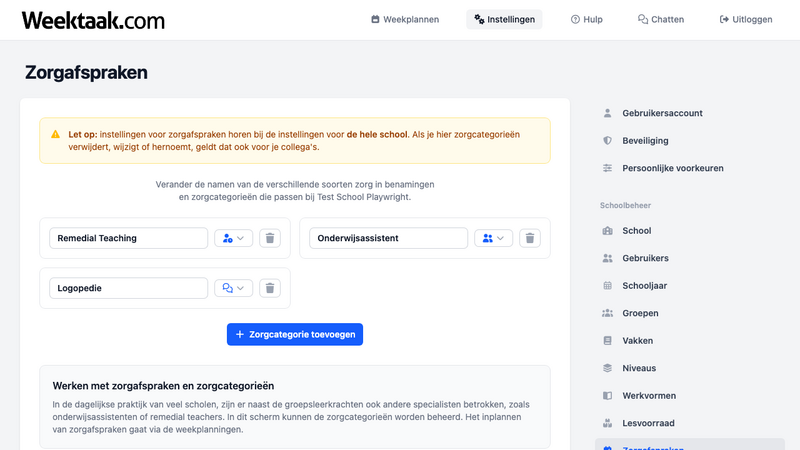Viewport: 800px width, 450px height.
Task: Click the sliders icon beside Persoonlijke voorkeuren
Action: (607, 168)
